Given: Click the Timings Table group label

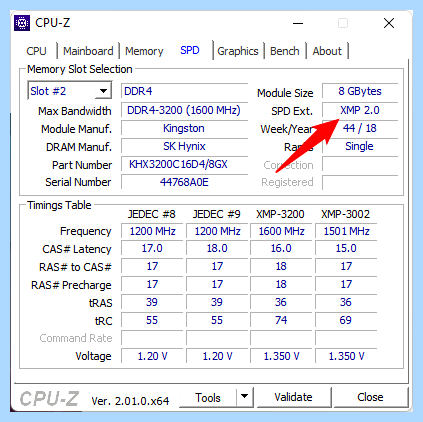Looking at the screenshot, I should (59, 205).
